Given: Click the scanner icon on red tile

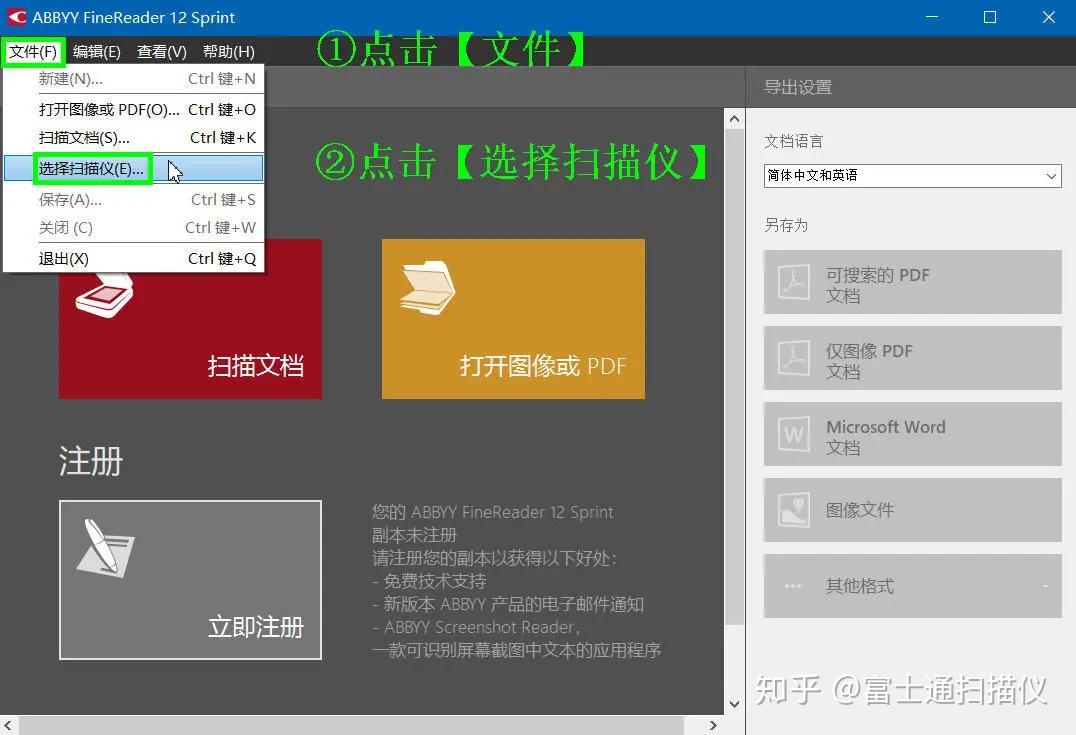Looking at the screenshot, I should coord(104,295).
